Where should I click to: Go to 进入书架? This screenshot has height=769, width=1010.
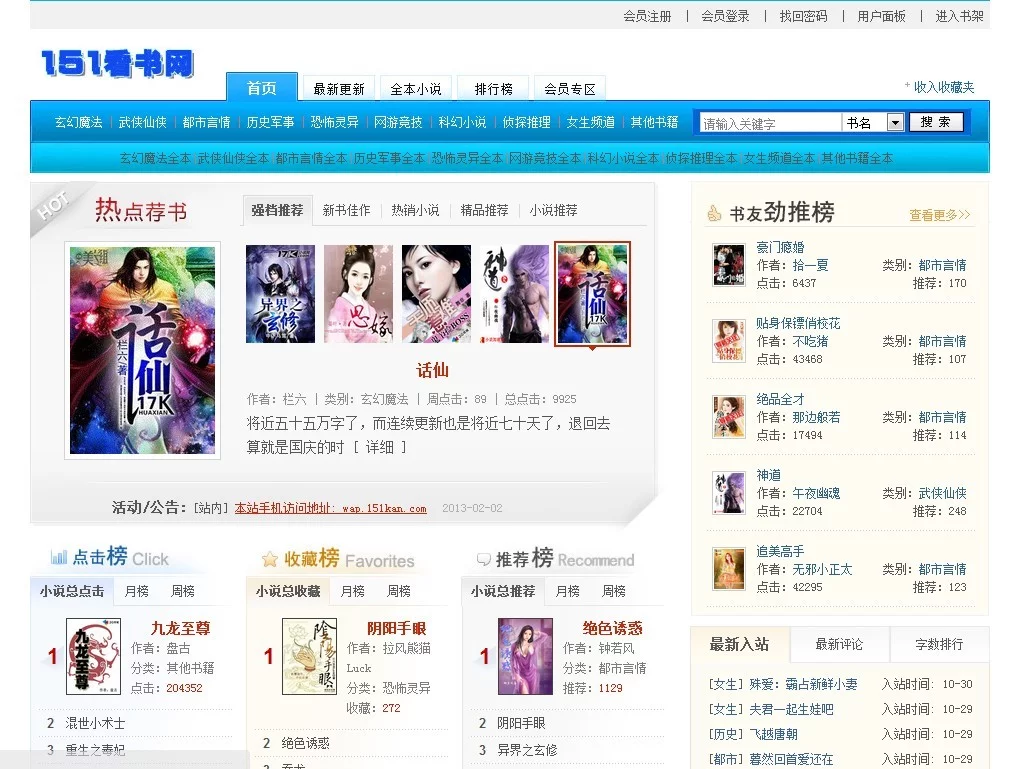coord(959,17)
